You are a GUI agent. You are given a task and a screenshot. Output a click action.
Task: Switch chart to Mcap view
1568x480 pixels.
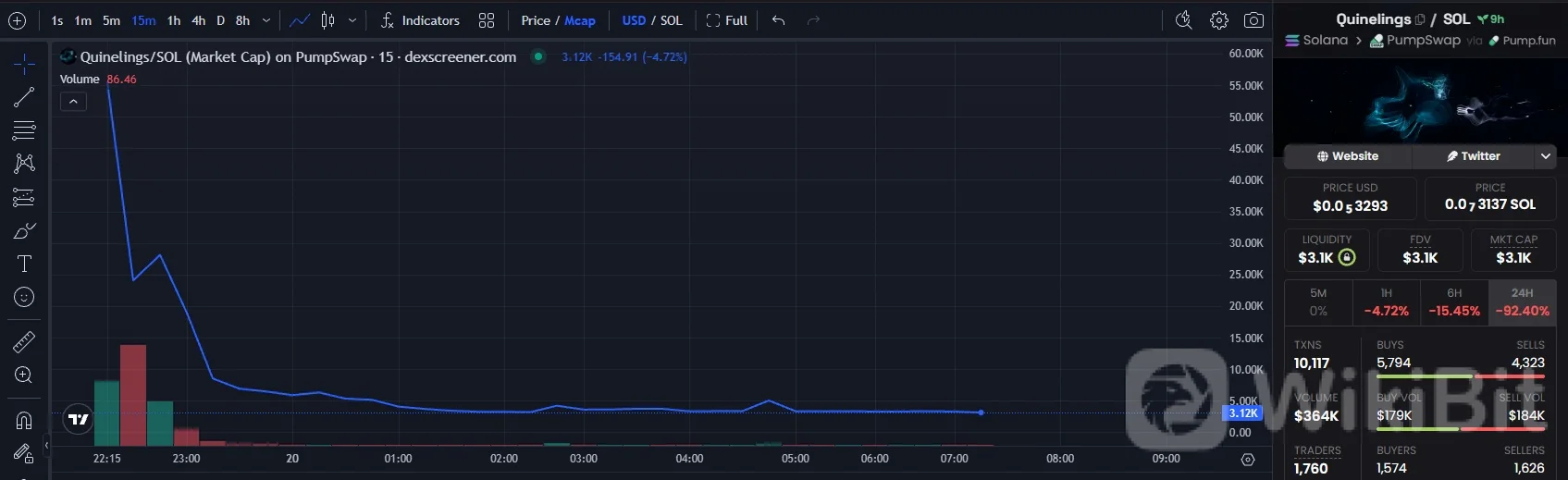(x=580, y=20)
